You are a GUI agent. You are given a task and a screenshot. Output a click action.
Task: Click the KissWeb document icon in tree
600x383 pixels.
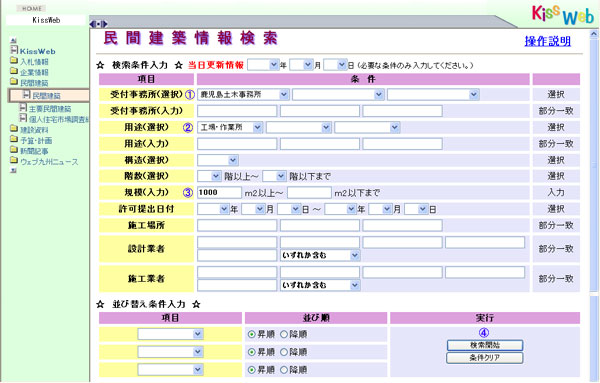[x=14, y=50]
